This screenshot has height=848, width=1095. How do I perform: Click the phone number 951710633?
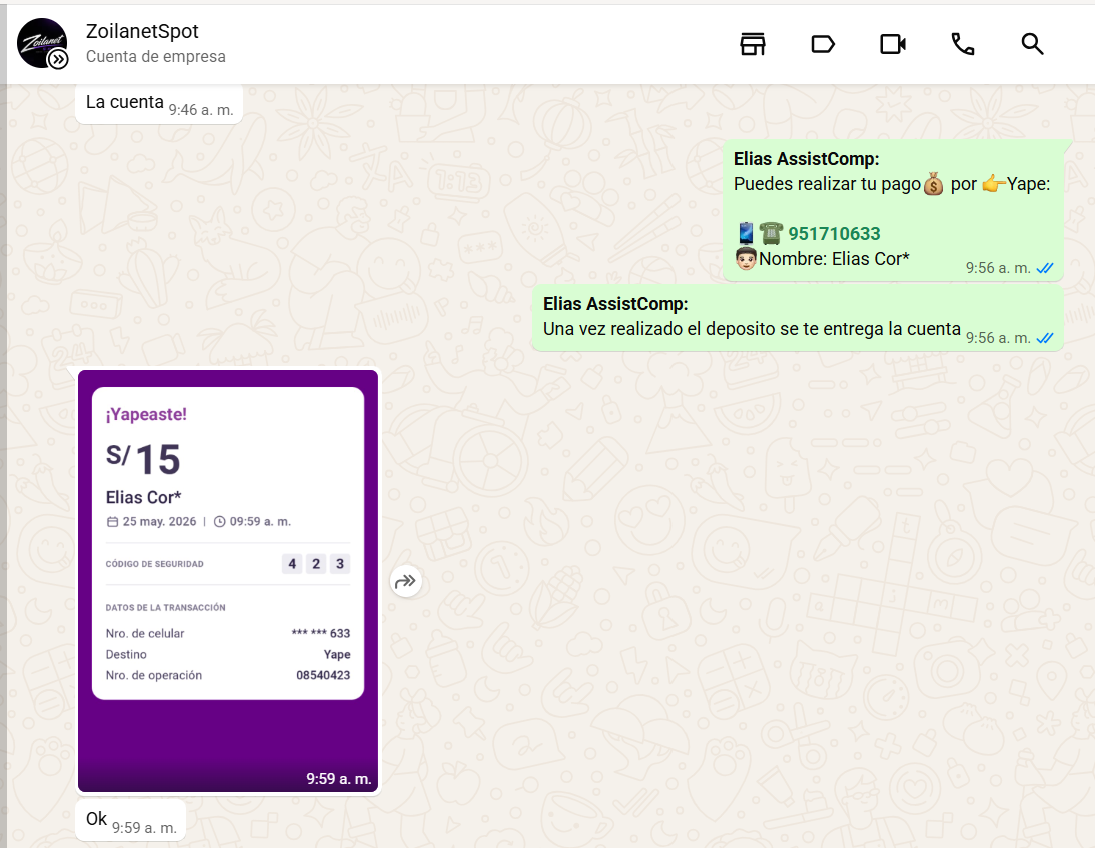[834, 233]
